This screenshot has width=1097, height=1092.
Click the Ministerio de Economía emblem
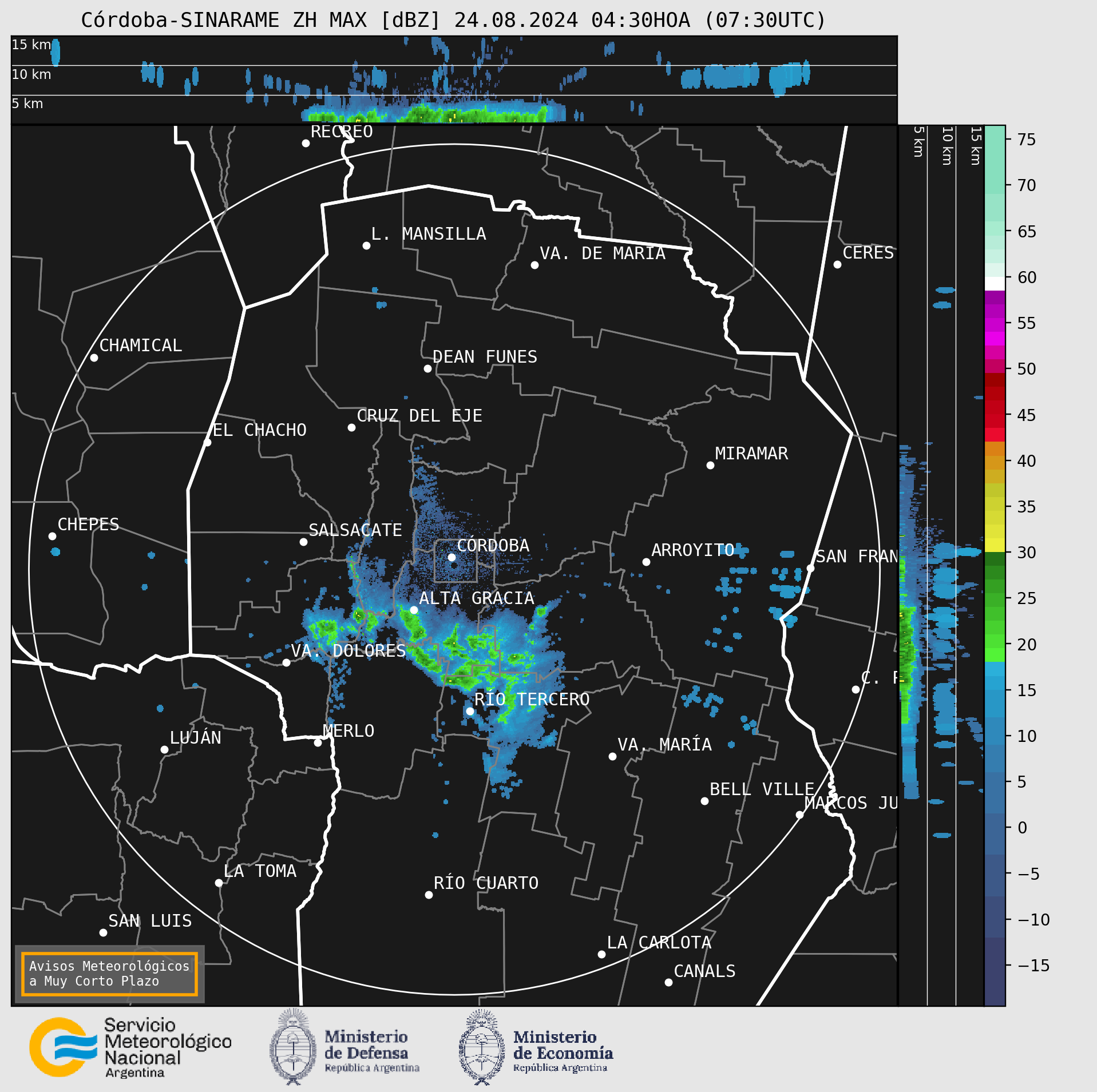[482, 1047]
